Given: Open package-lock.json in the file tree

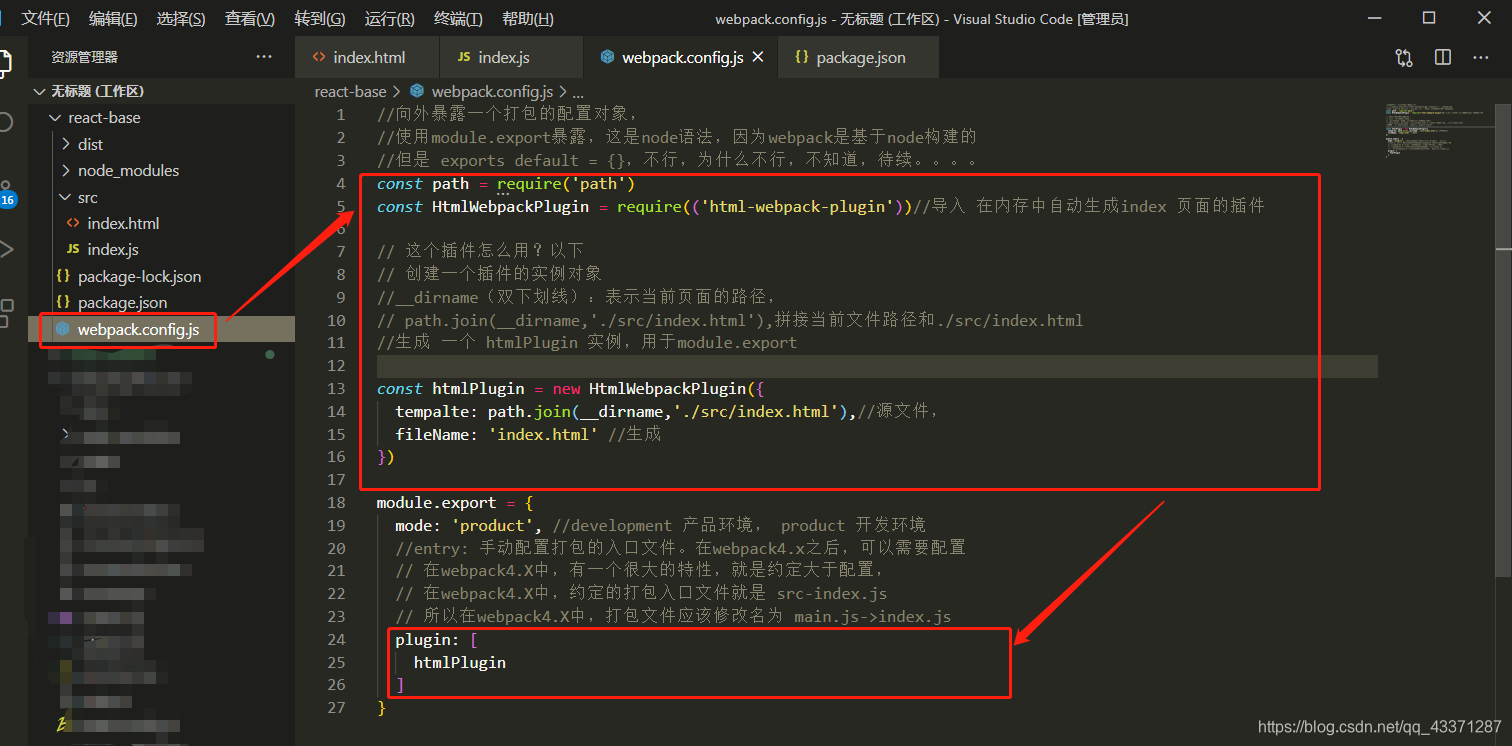Looking at the screenshot, I should pyautogui.click(x=161, y=276).
